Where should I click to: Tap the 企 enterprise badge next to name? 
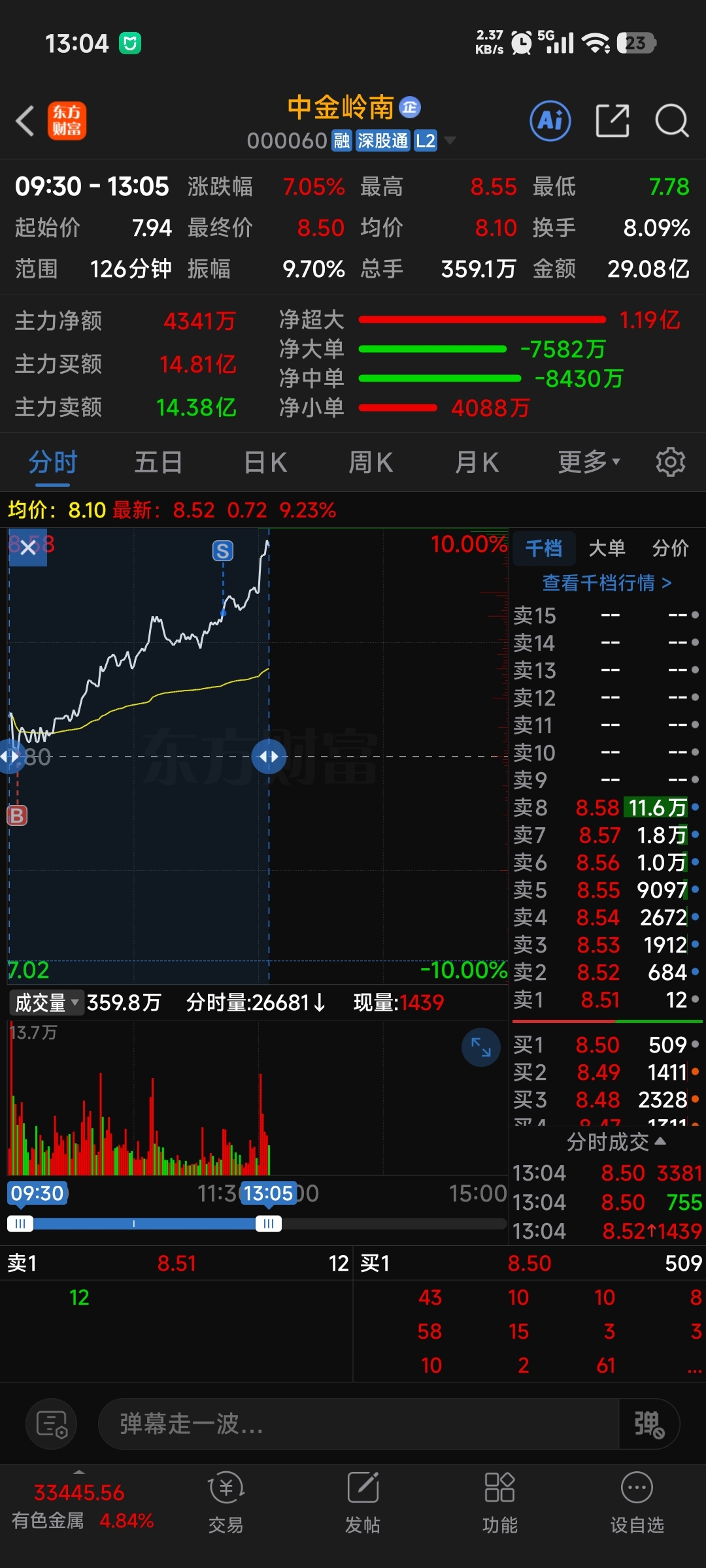click(x=410, y=107)
